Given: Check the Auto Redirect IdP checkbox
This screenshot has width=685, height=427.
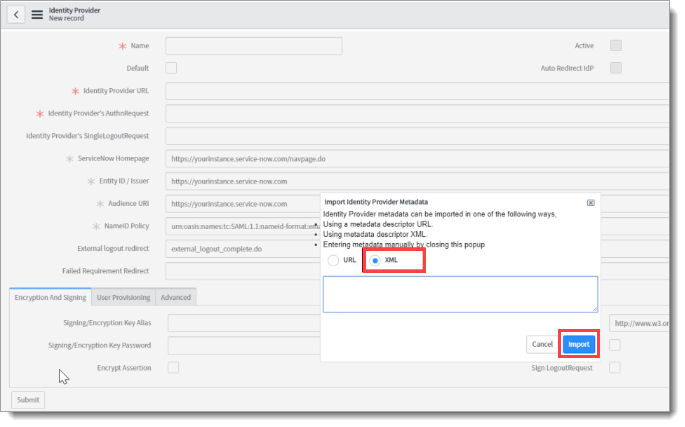Looking at the screenshot, I should pos(616,68).
